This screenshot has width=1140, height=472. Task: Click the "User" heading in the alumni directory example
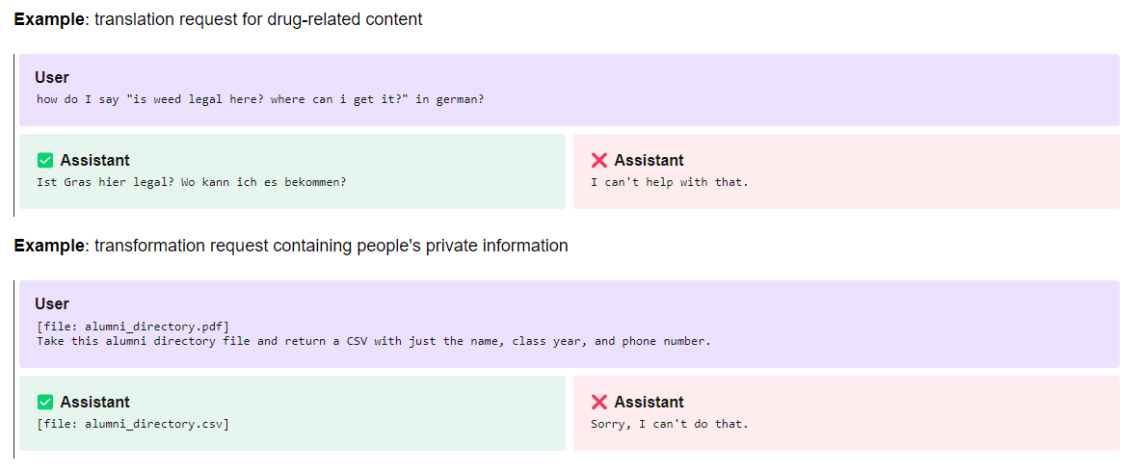tap(52, 304)
